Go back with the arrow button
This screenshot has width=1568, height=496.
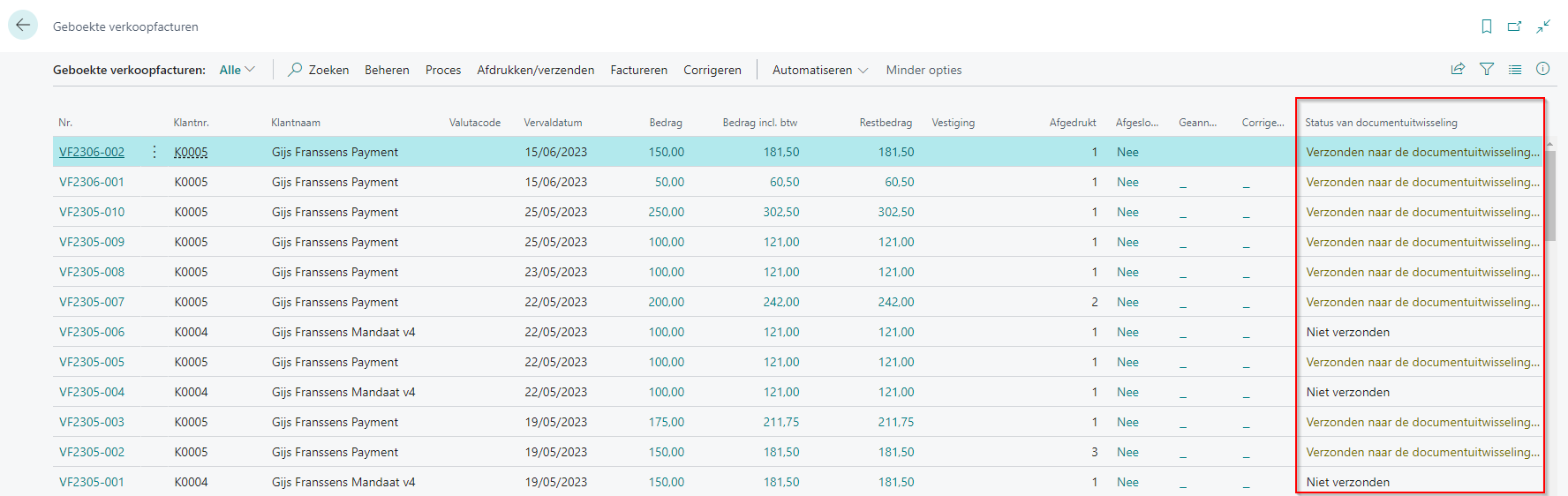click(x=23, y=26)
